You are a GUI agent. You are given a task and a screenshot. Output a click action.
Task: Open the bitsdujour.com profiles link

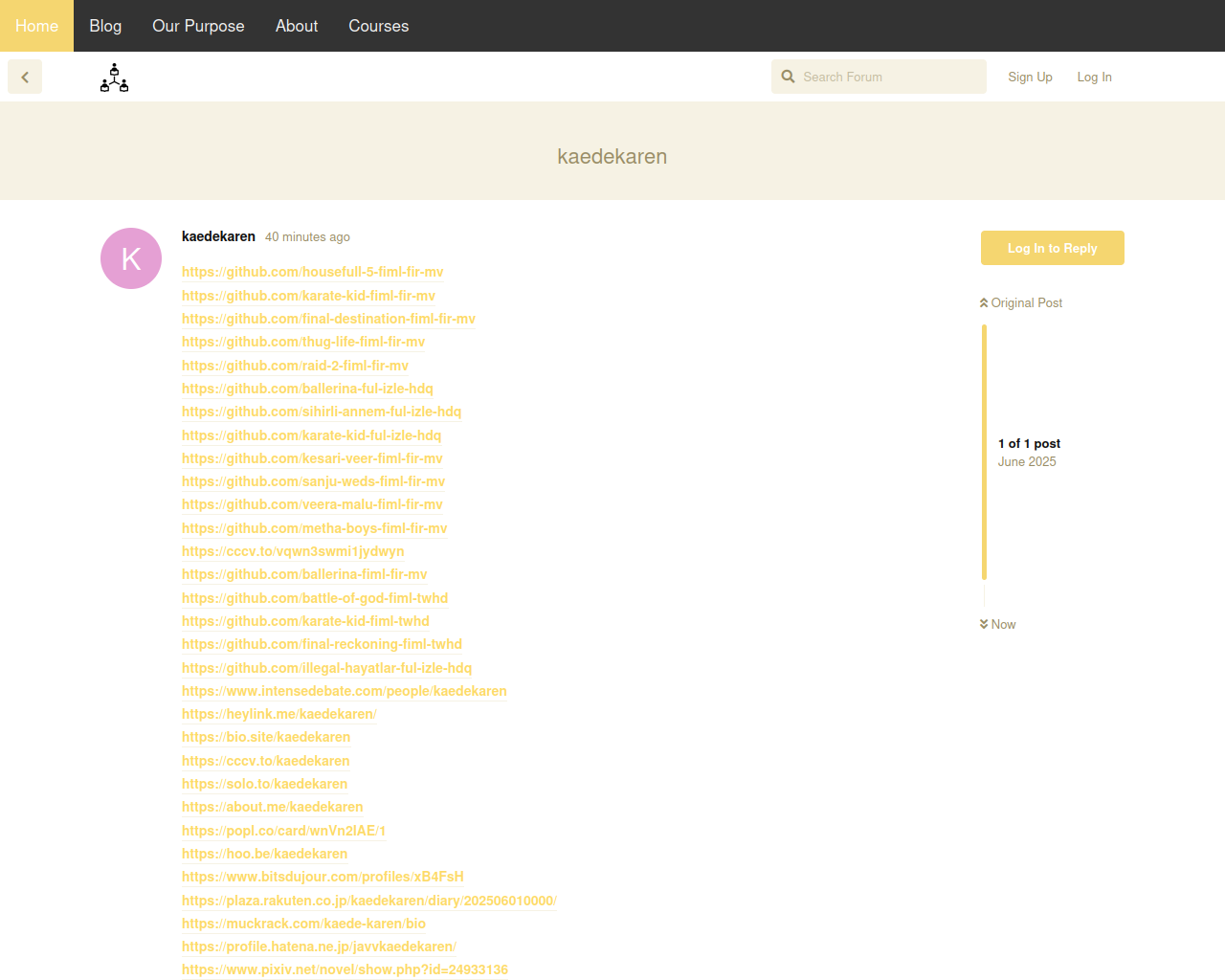(323, 877)
